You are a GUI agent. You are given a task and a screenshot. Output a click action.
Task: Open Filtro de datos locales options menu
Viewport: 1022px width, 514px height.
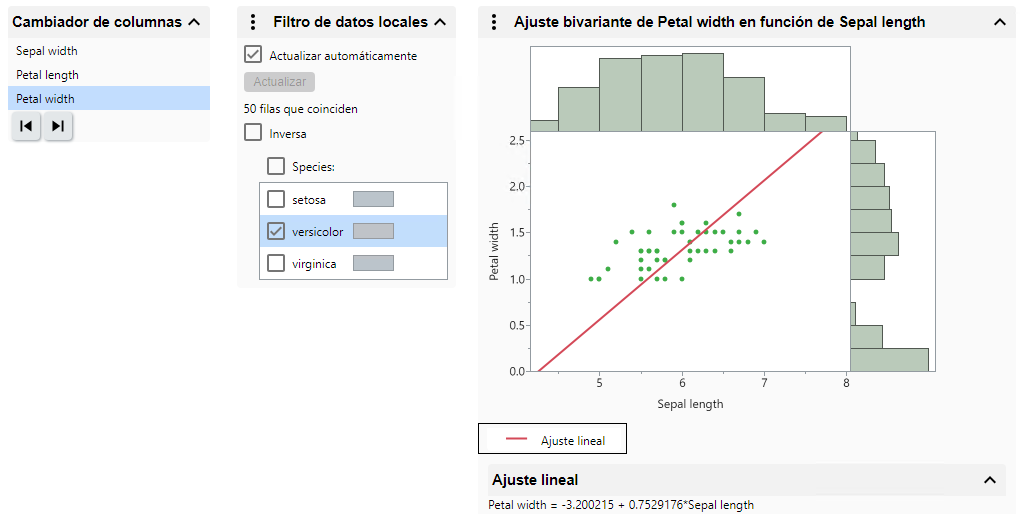(x=253, y=22)
